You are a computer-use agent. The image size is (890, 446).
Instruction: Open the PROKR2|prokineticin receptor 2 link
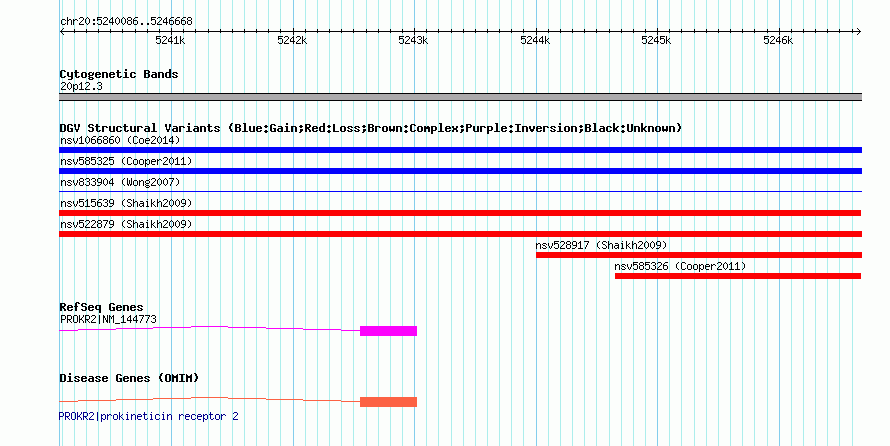point(149,416)
